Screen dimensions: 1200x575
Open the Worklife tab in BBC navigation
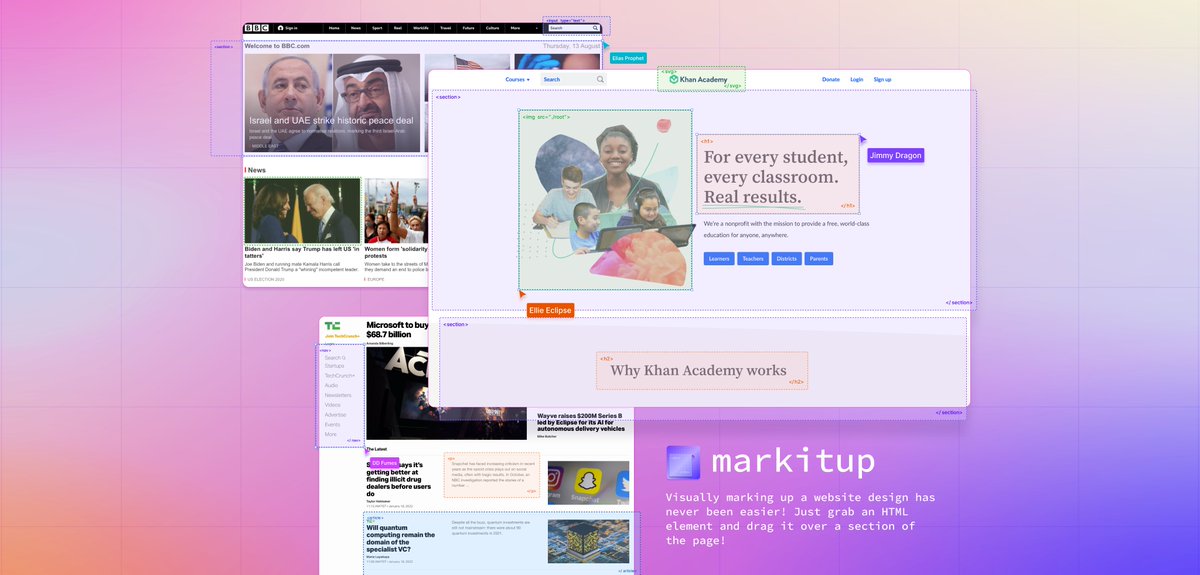click(420, 28)
